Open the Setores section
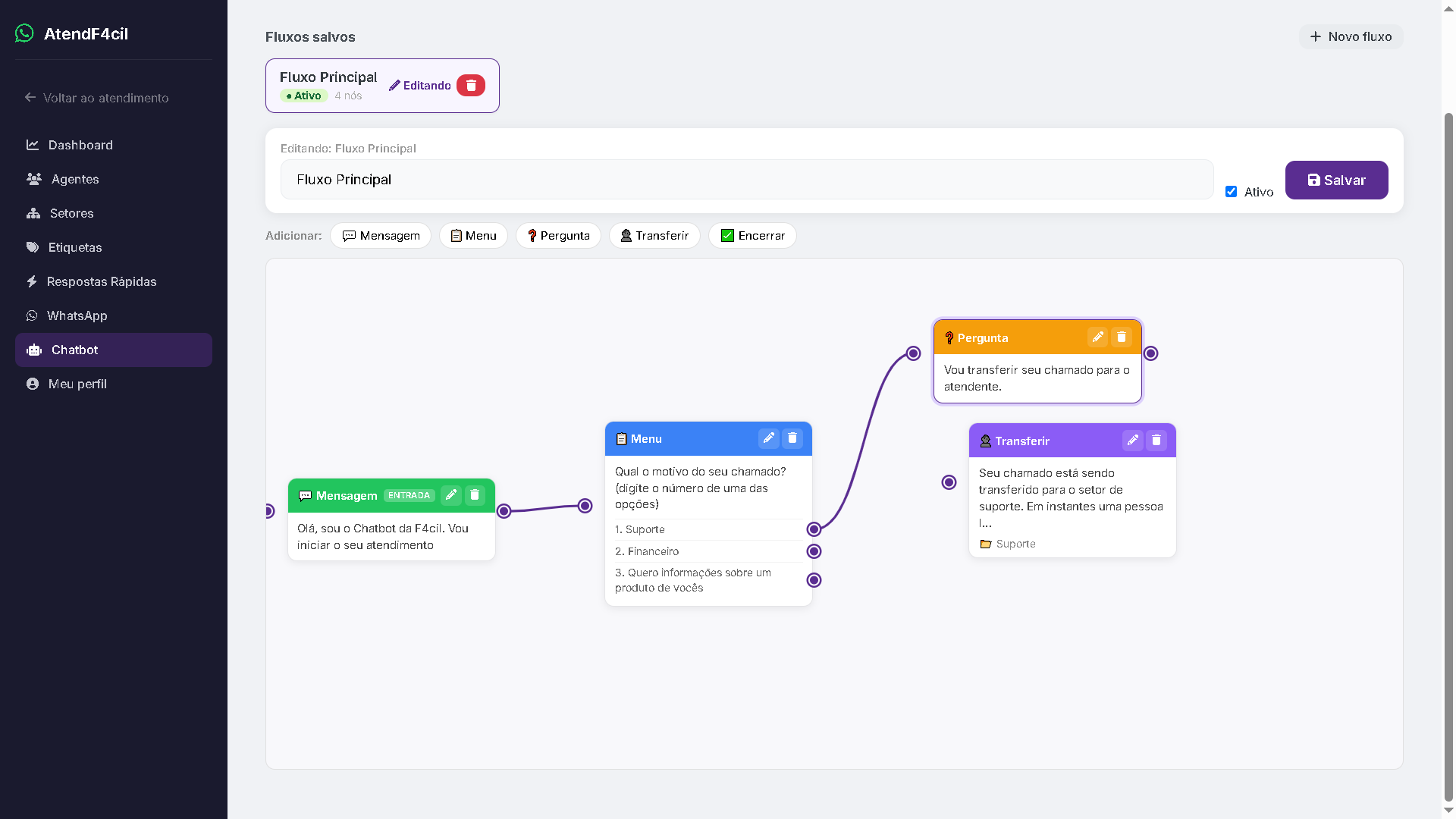Viewport: 1456px width, 819px height. pos(114,213)
